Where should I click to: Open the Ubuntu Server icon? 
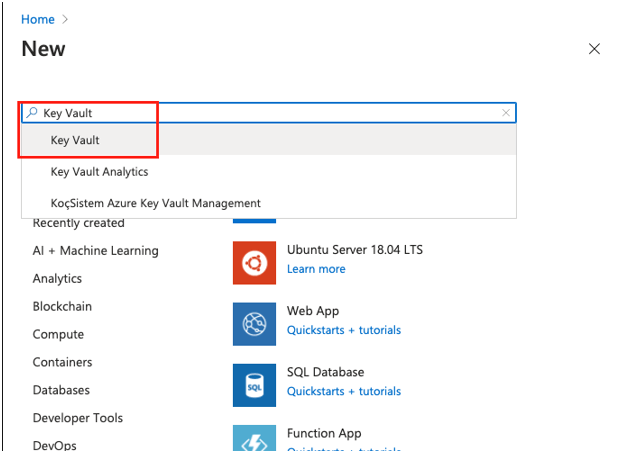coord(254,263)
